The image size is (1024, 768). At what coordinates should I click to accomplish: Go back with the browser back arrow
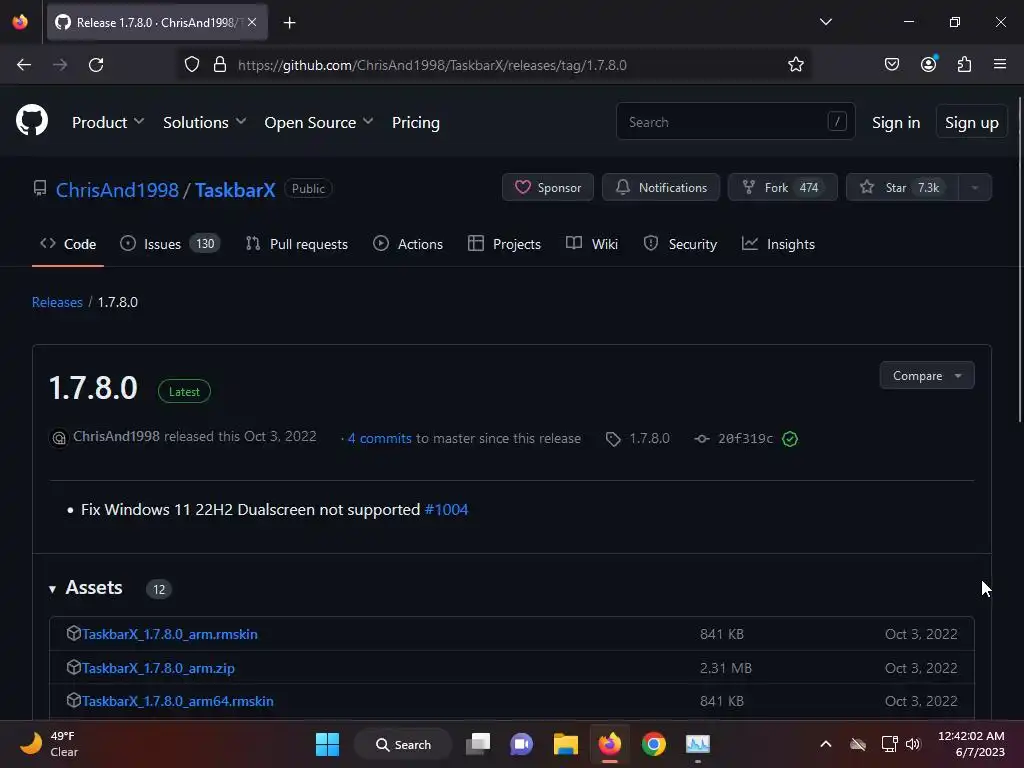tap(24, 65)
